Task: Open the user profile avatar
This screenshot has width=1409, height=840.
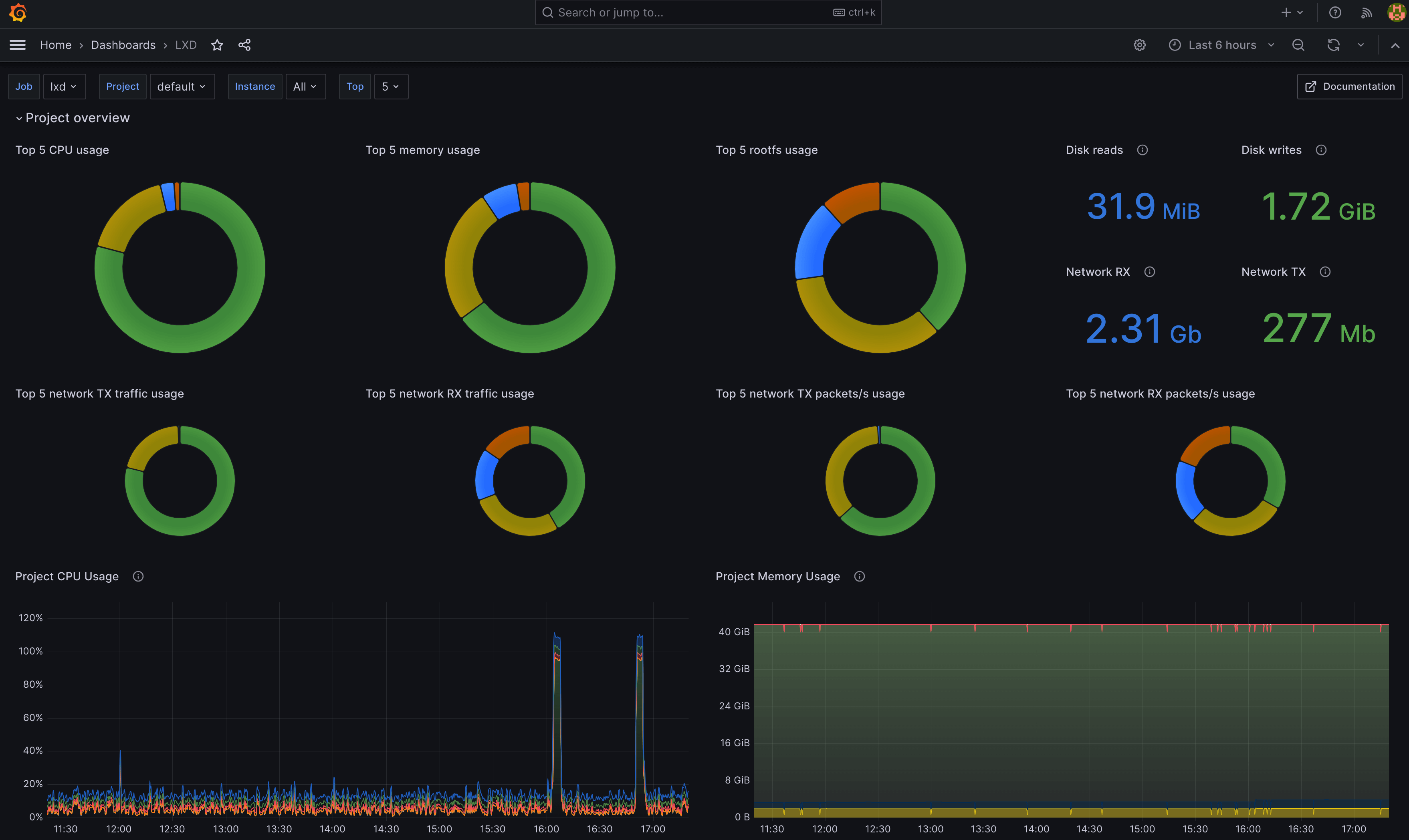Action: click(1396, 12)
